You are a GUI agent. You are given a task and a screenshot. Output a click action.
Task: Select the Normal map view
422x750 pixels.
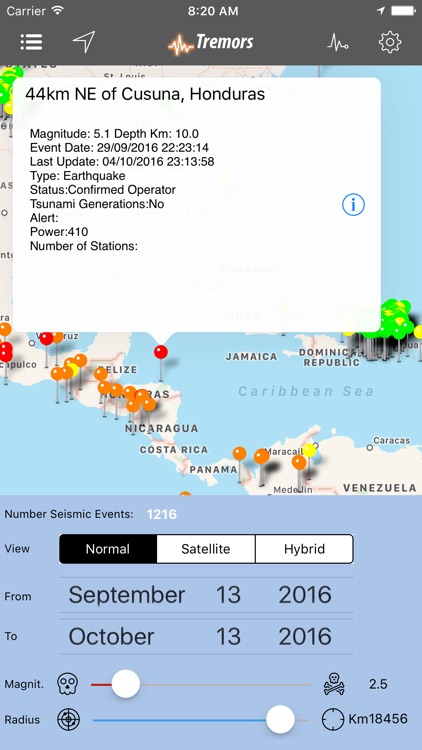pos(108,549)
